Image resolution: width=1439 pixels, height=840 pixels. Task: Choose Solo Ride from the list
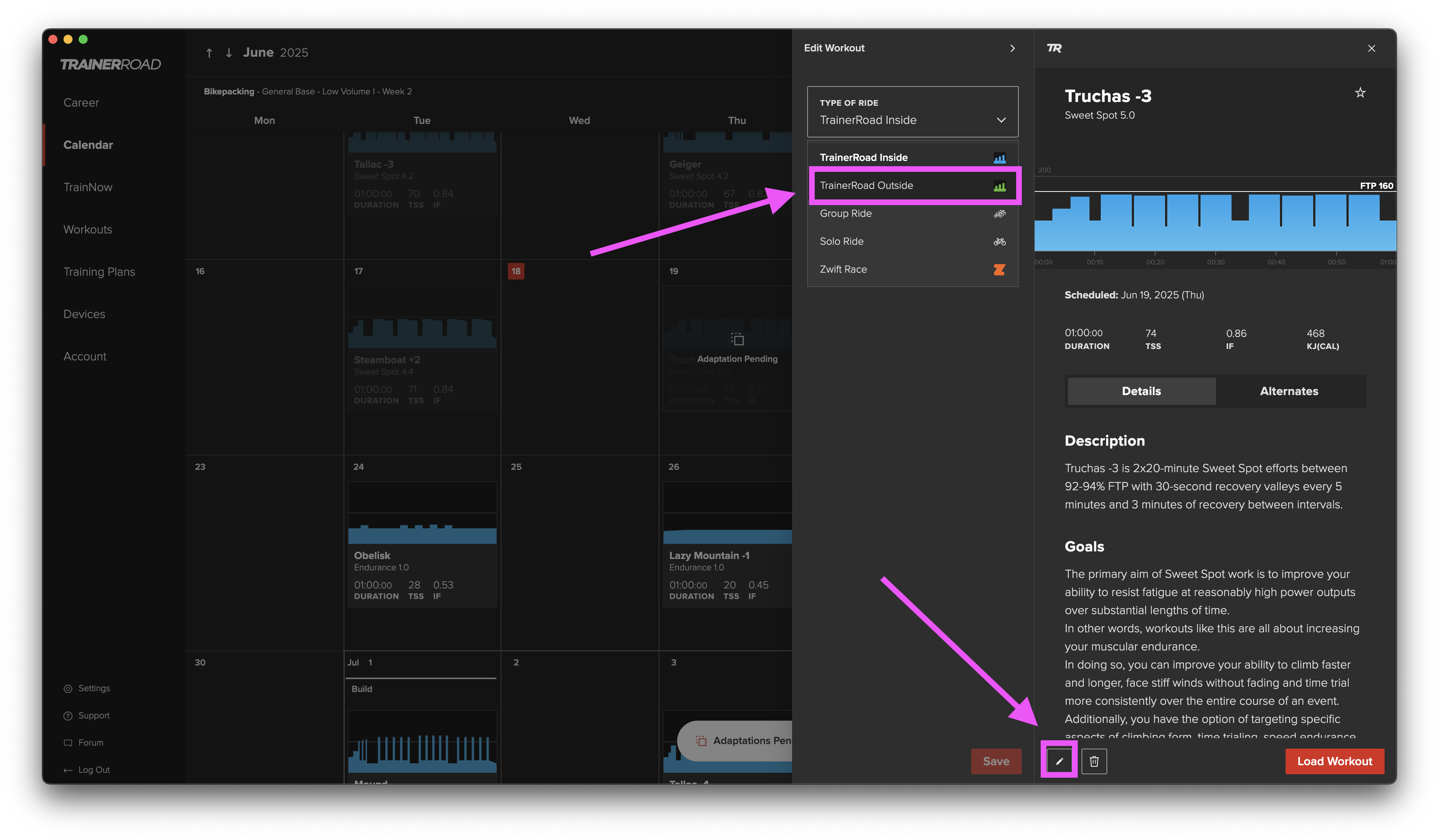[x=912, y=241]
